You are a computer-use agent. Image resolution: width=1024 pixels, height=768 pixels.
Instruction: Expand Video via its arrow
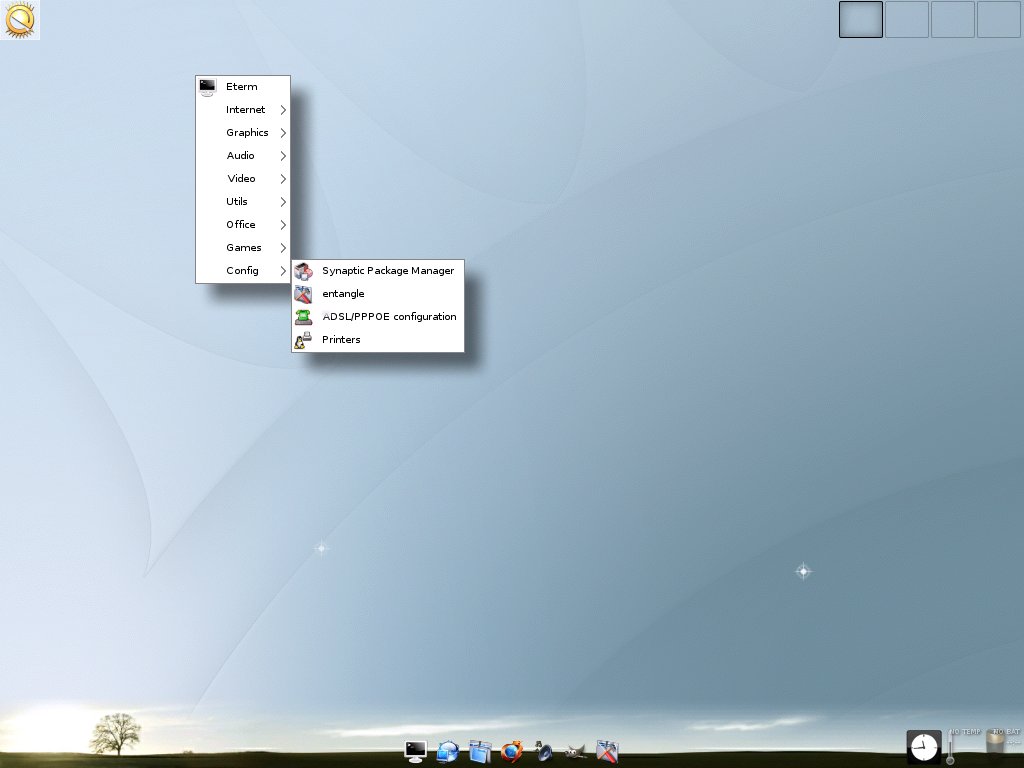tap(283, 178)
